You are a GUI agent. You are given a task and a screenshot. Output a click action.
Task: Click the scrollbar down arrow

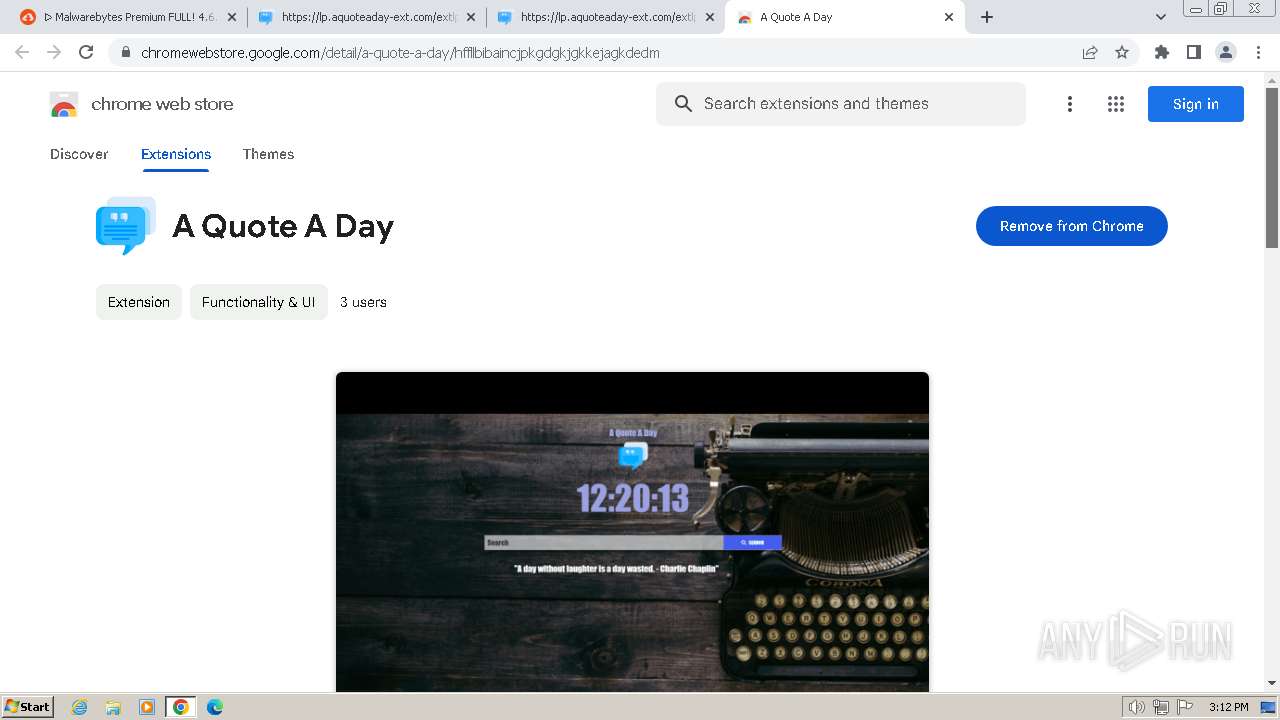(x=1272, y=683)
